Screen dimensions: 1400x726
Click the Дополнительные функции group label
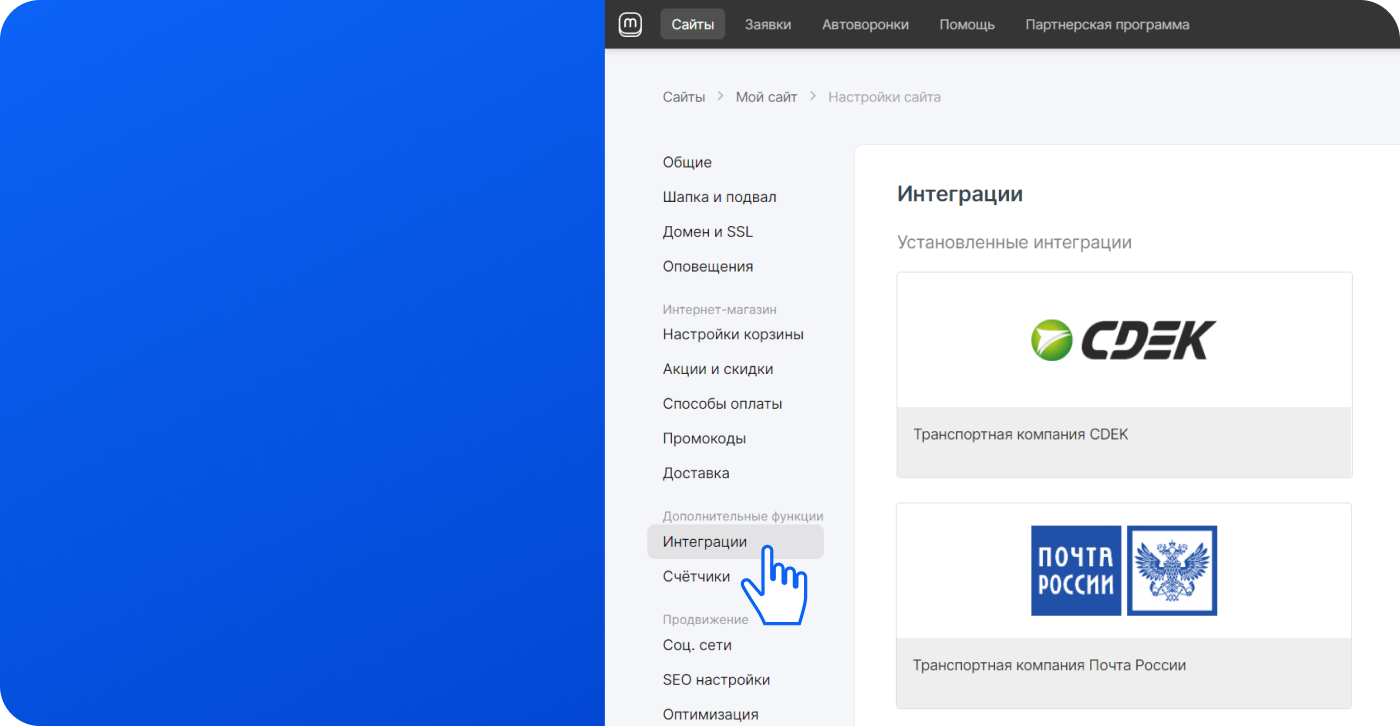pos(743,516)
